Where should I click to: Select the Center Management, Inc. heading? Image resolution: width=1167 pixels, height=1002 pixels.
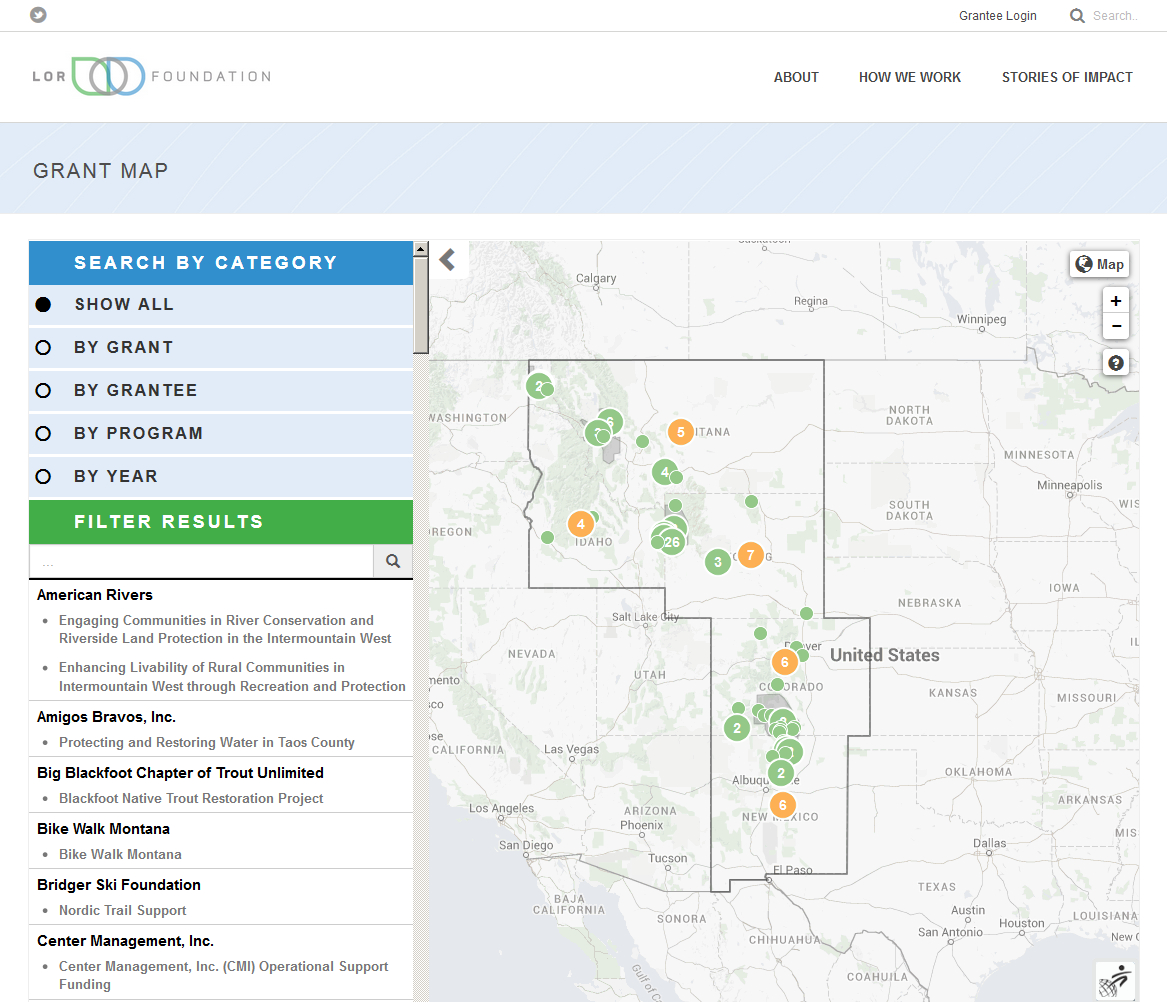click(125, 941)
